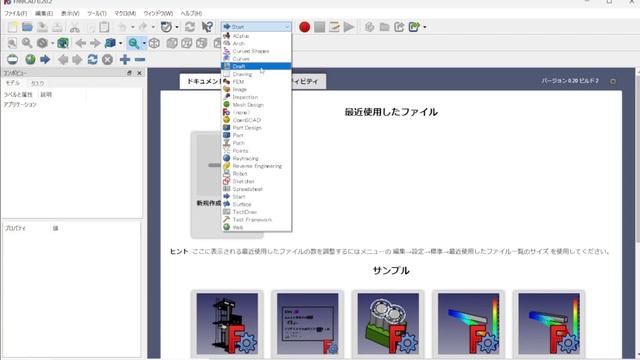The image size is (640, 360).
Task: Select Mesh Design in workbench list
Action: pos(256,105)
